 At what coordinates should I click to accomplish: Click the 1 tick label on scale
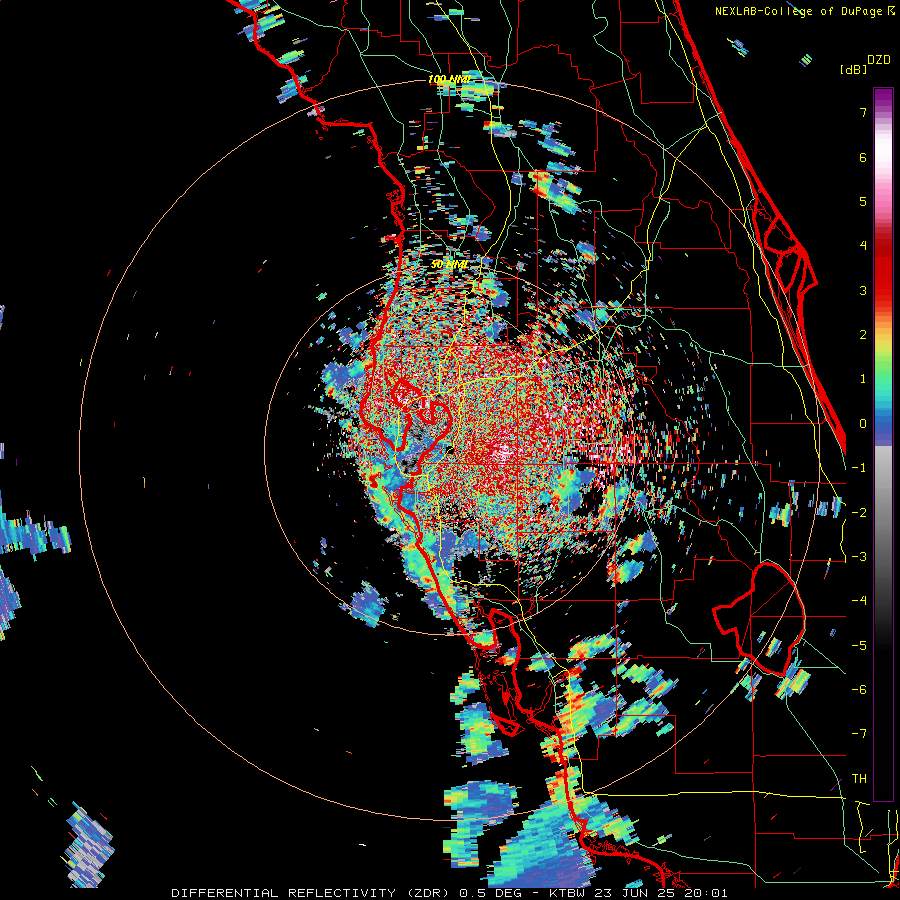863,379
